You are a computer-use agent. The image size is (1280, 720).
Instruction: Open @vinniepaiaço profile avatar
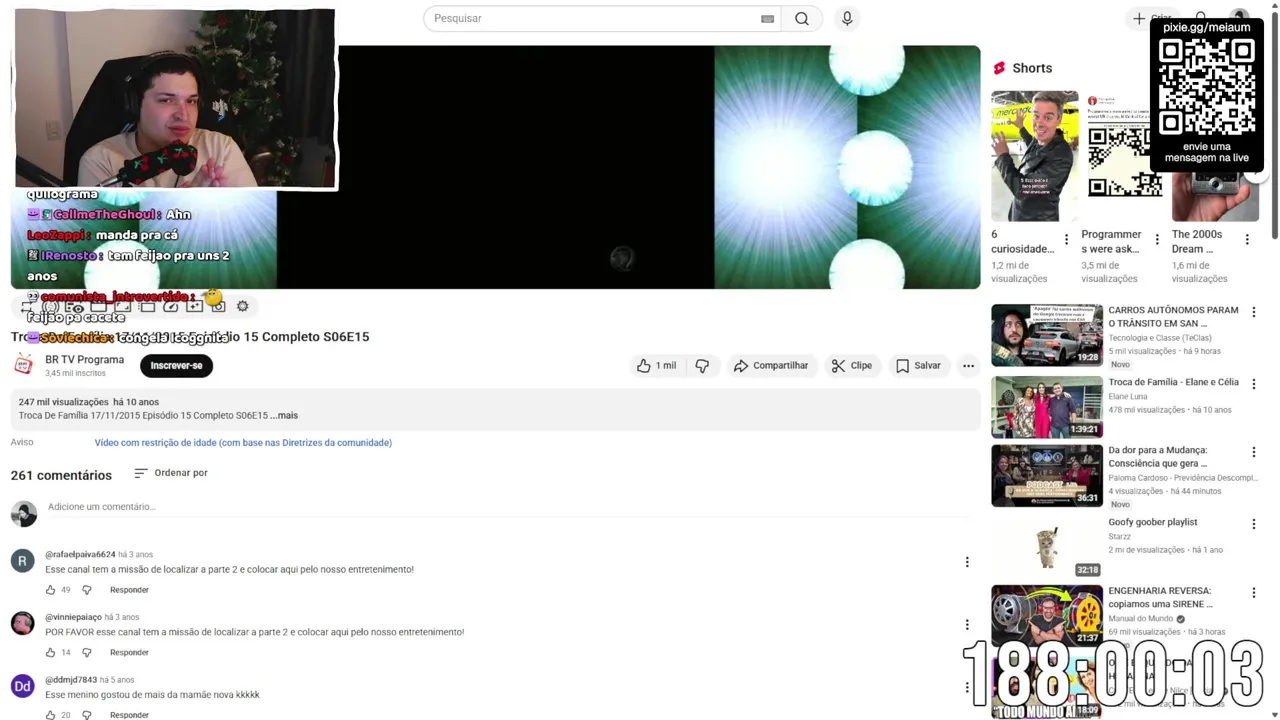(x=23, y=623)
